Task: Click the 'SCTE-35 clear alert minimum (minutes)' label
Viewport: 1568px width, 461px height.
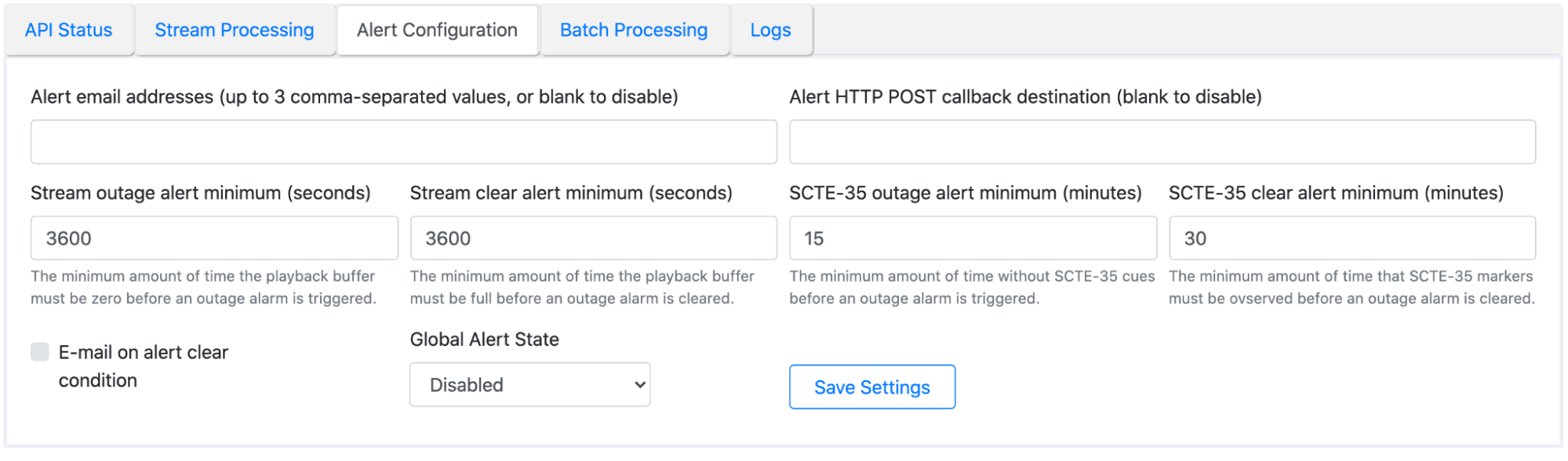Action: point(1335,193)
